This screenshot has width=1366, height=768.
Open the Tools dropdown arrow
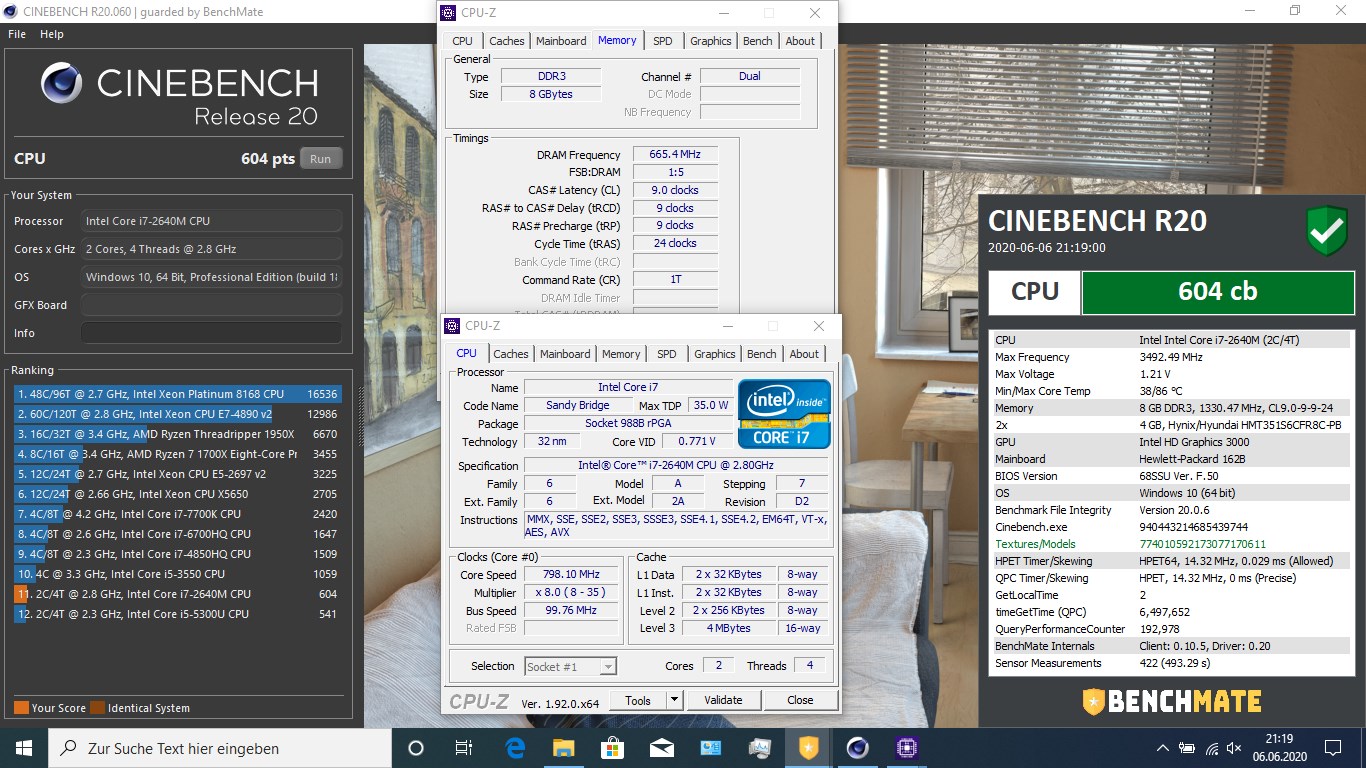coord(674,700)
